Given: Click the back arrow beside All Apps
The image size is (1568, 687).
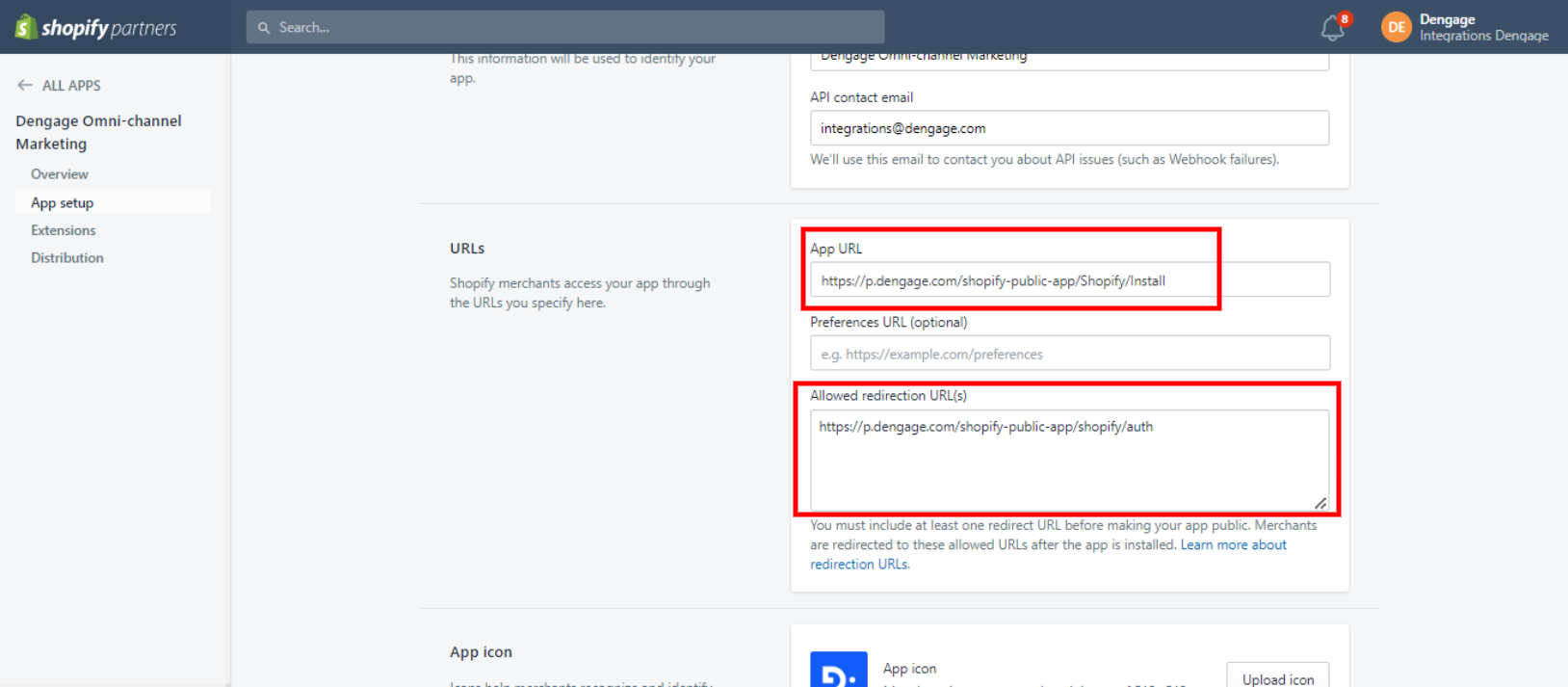Looking at the screenshot, I should pyautogui.click(x=25, y=85).
